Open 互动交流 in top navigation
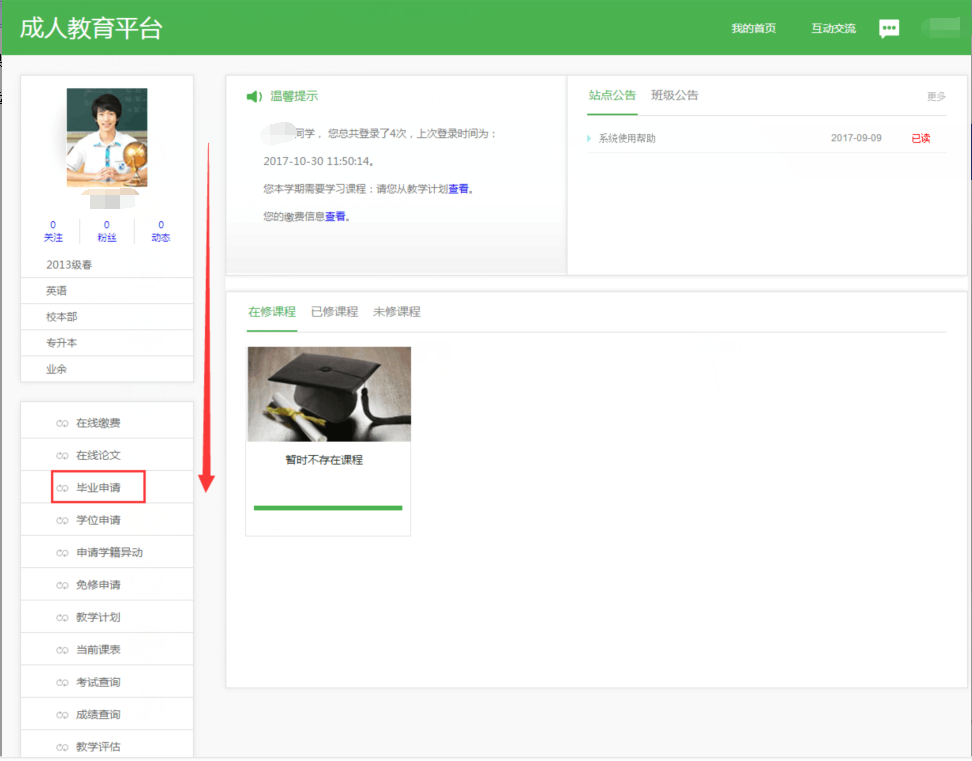This screenshot has height=761, width=972. [833, 28]
